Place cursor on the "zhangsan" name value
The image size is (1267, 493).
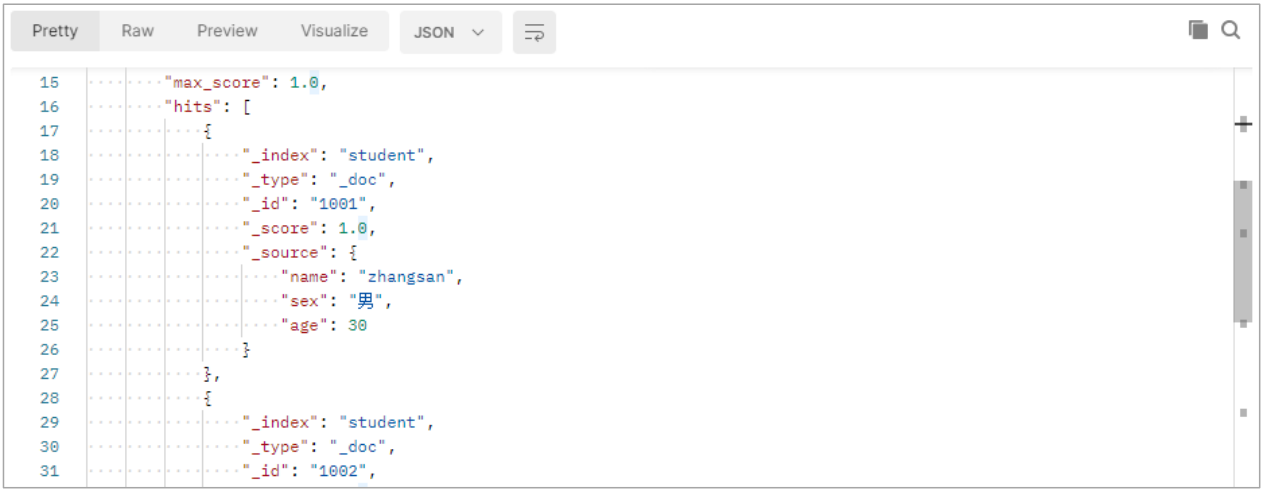(x=410, y=277)
